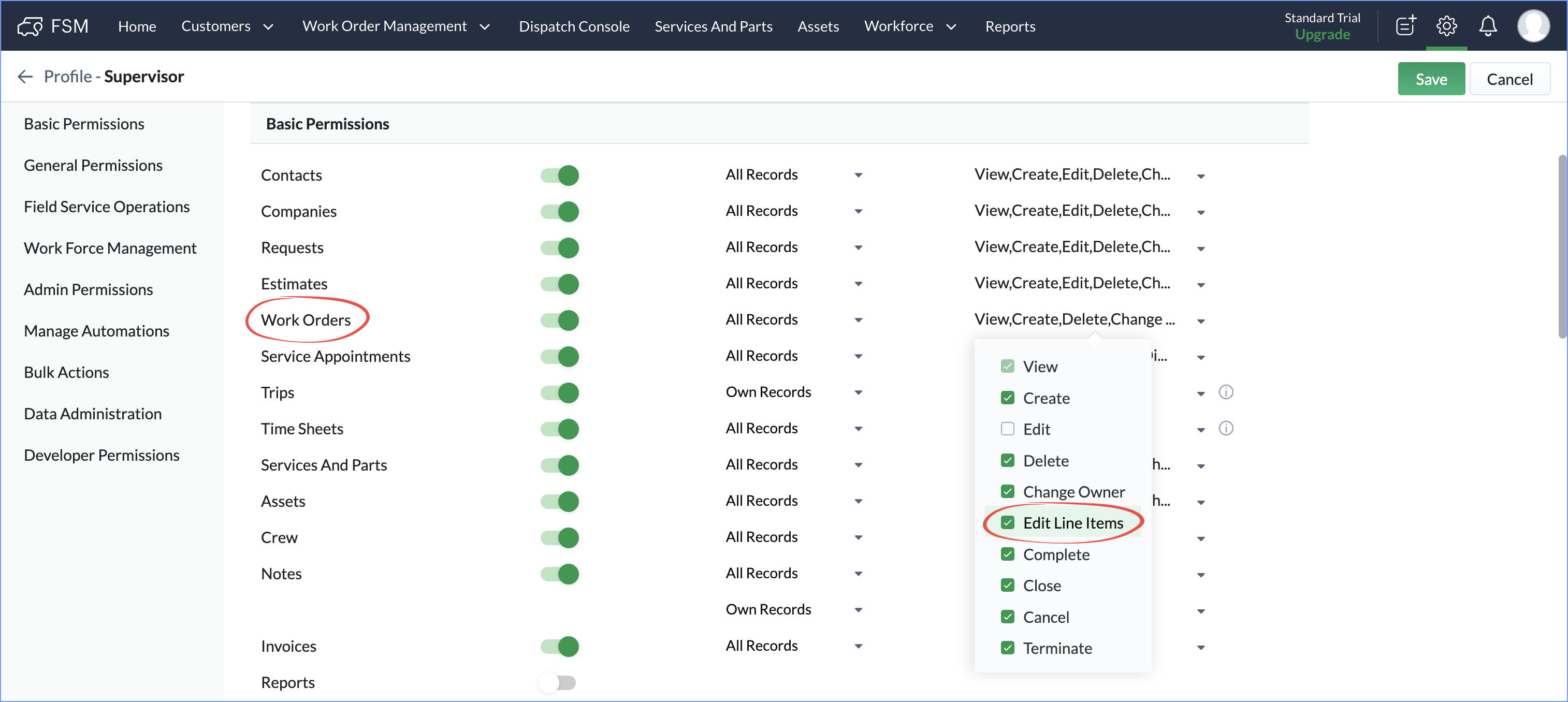The image size is (1568, 702).
Task: Jump to Developer Permissions section
Action: [101, 455]
